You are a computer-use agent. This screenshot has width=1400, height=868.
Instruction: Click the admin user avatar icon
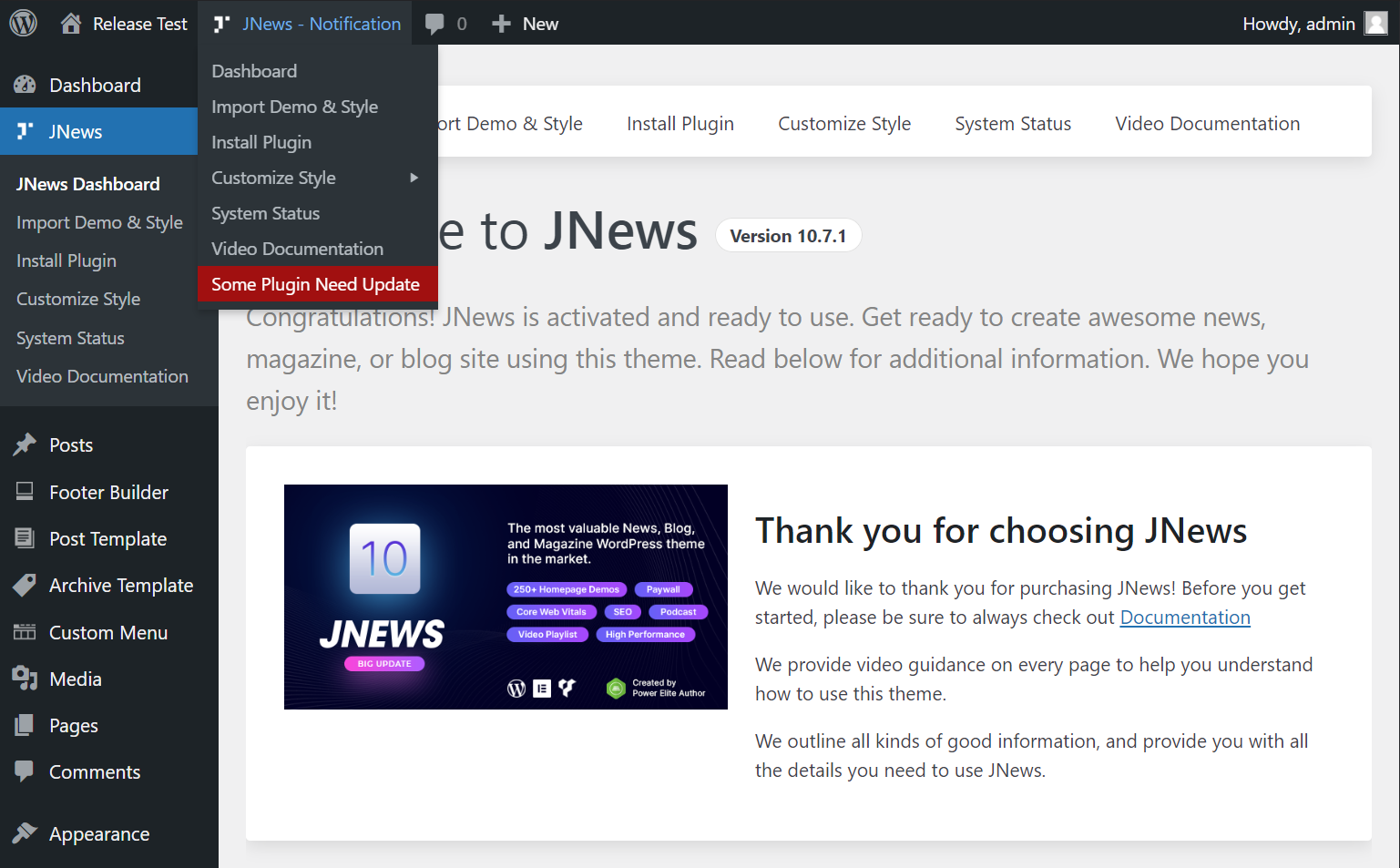[x=1375, y=24]
